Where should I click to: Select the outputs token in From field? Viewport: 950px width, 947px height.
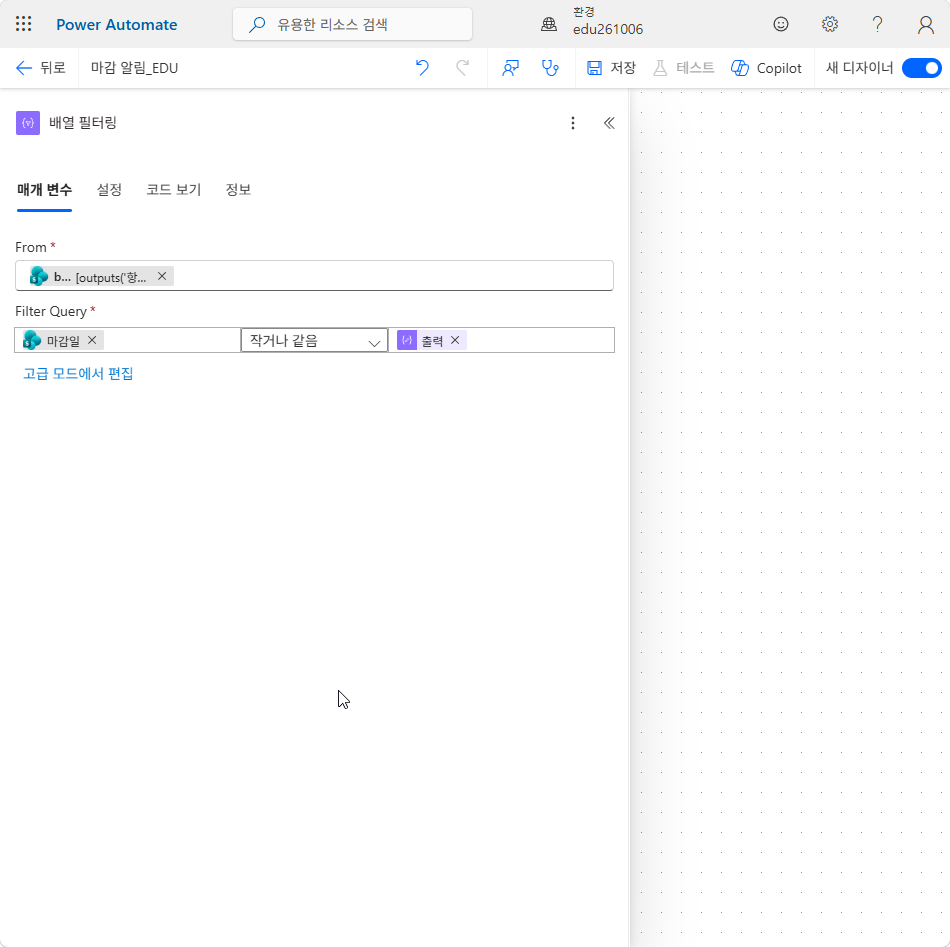(x=100, y=277)
